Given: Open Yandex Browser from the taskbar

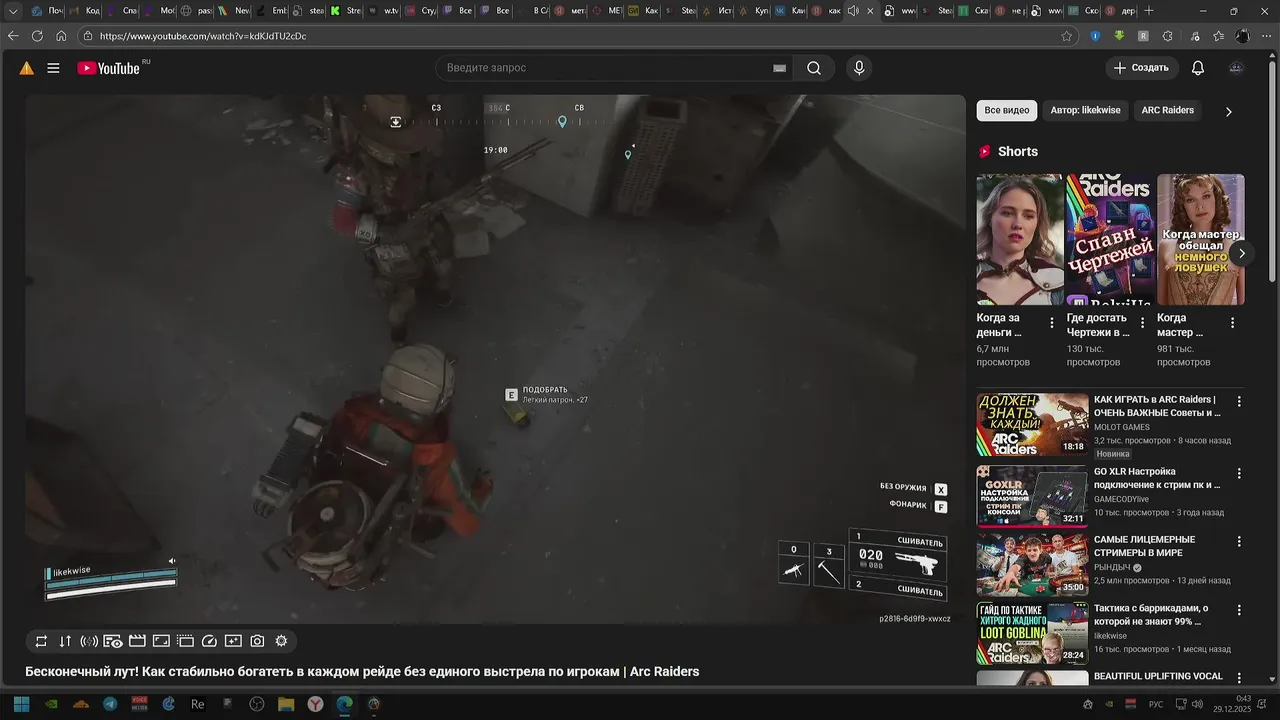Looking at the screenshot, I should point(315,704).
